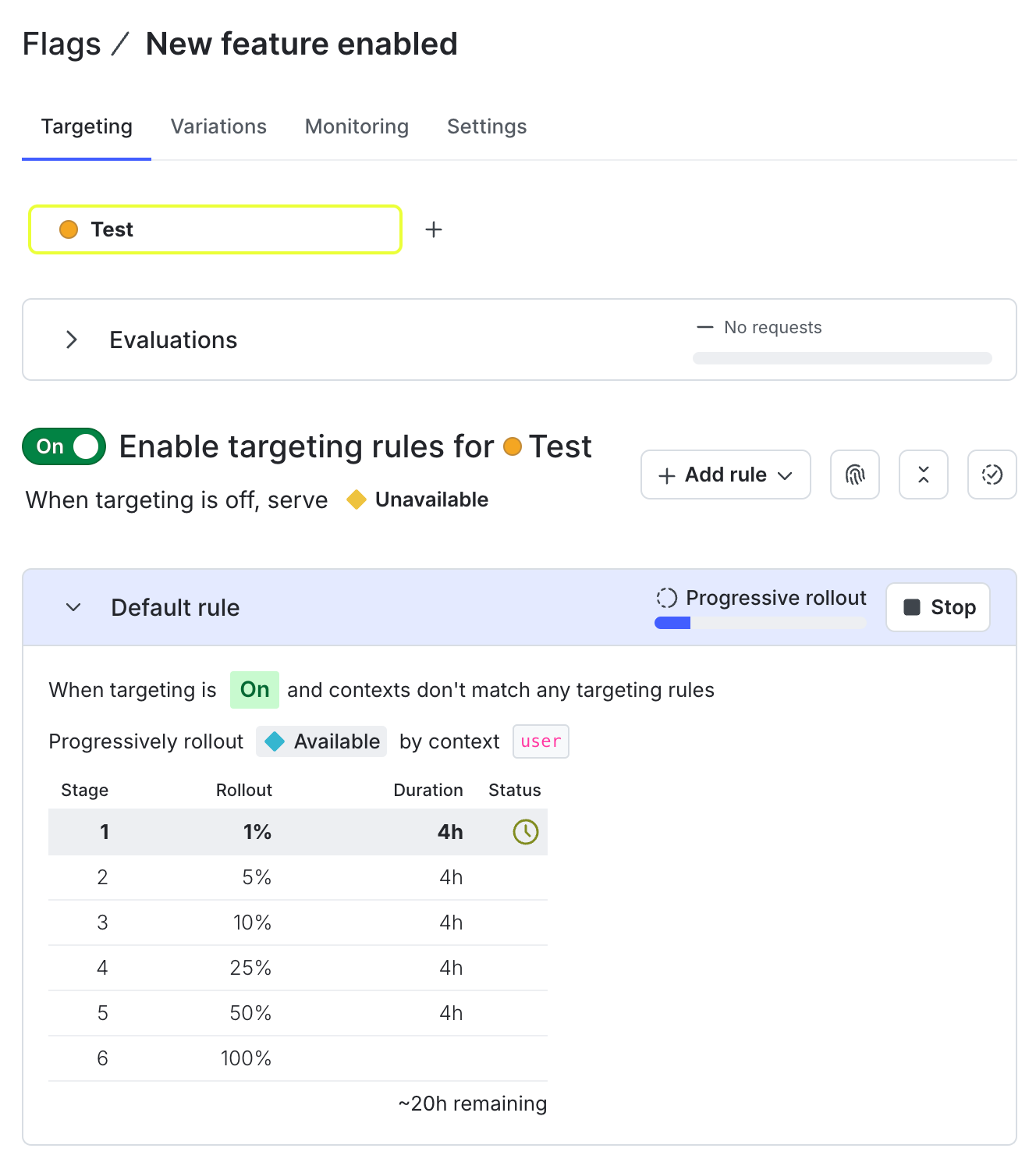Expand the Evaluations section
This screenshot has height=1166, width=1036.
[71, 339]
